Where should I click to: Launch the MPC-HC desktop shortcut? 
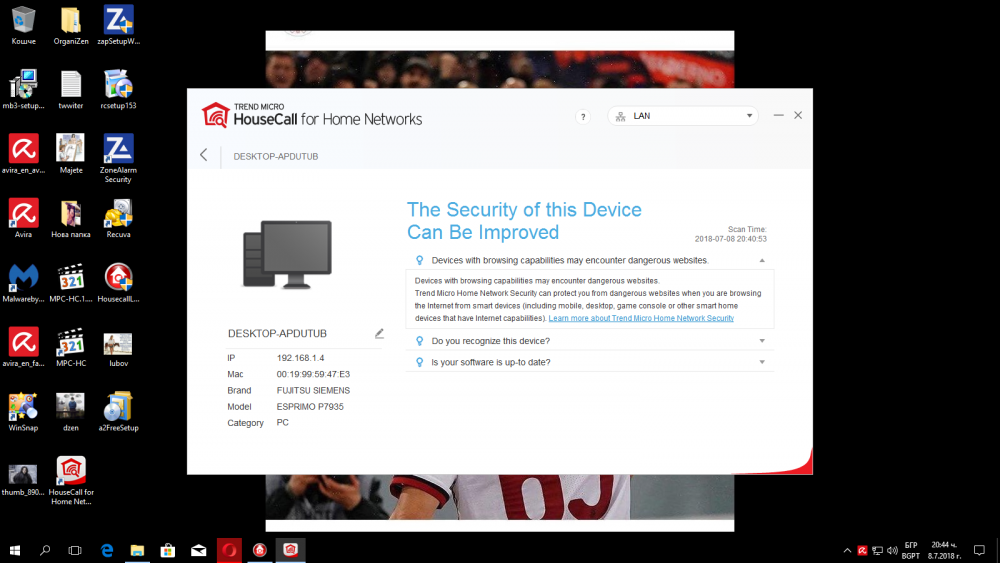click(x=71, y=347)
